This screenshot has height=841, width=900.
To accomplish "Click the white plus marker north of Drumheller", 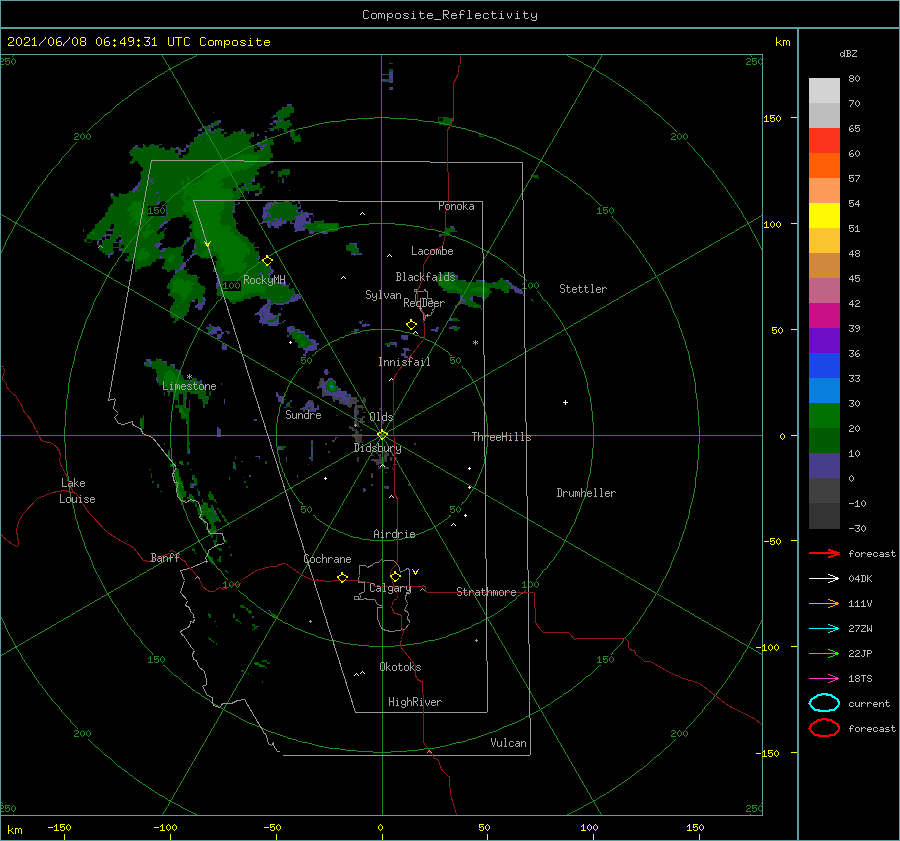I will (x=565, y=402).
